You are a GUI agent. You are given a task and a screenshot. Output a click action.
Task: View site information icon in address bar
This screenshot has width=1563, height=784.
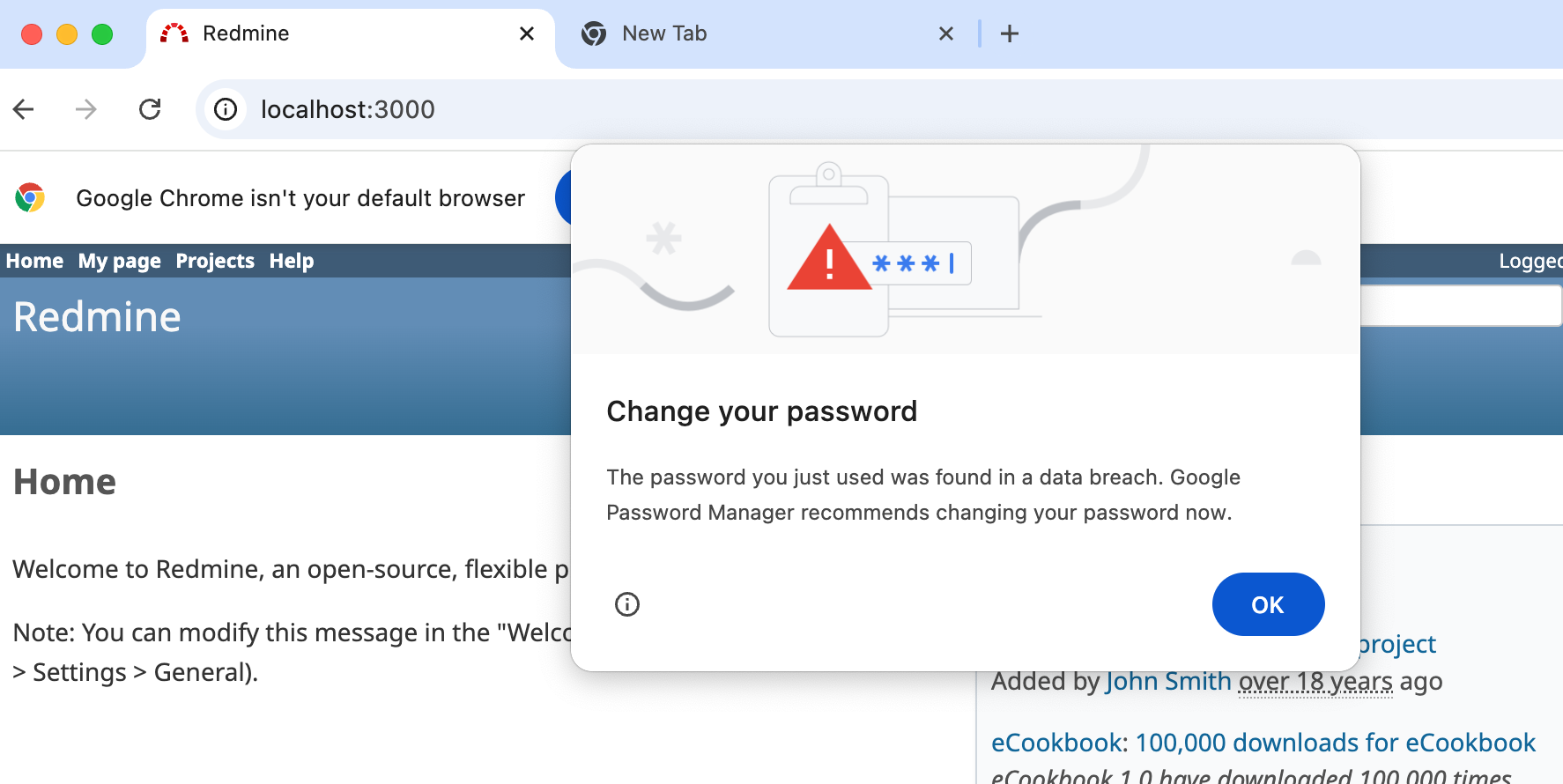coord(226,109)
